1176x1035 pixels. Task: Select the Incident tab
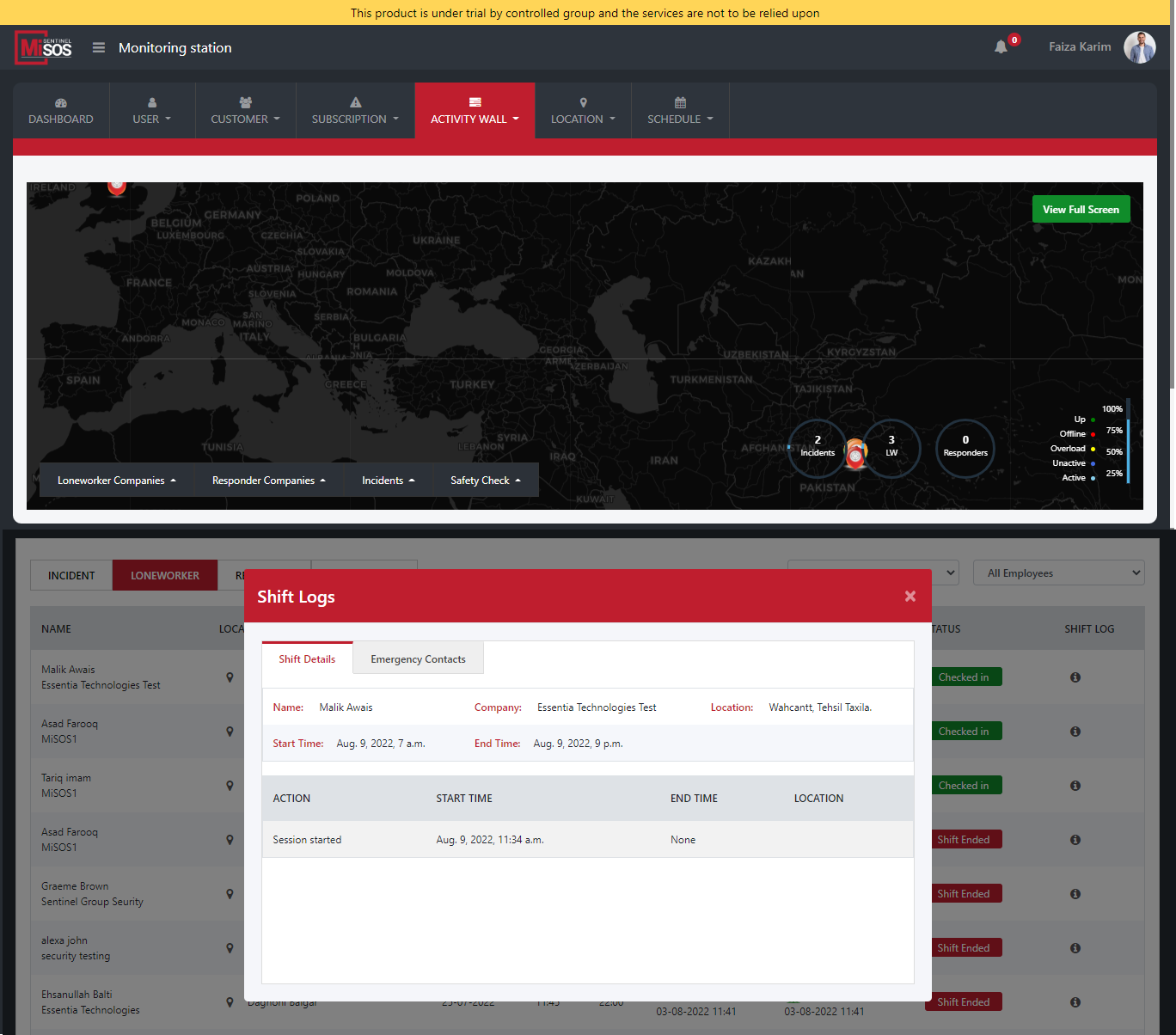click(71, 576)
